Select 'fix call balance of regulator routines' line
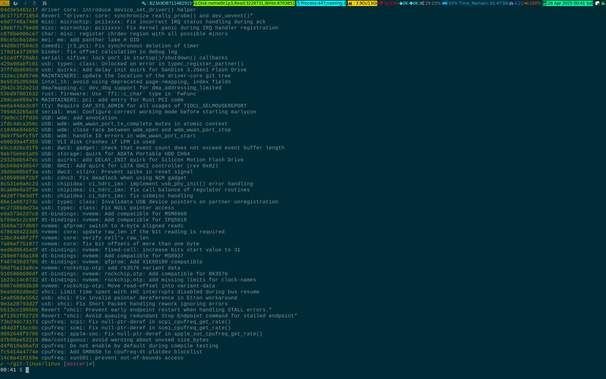606x379 pixels. pos(125,189)
